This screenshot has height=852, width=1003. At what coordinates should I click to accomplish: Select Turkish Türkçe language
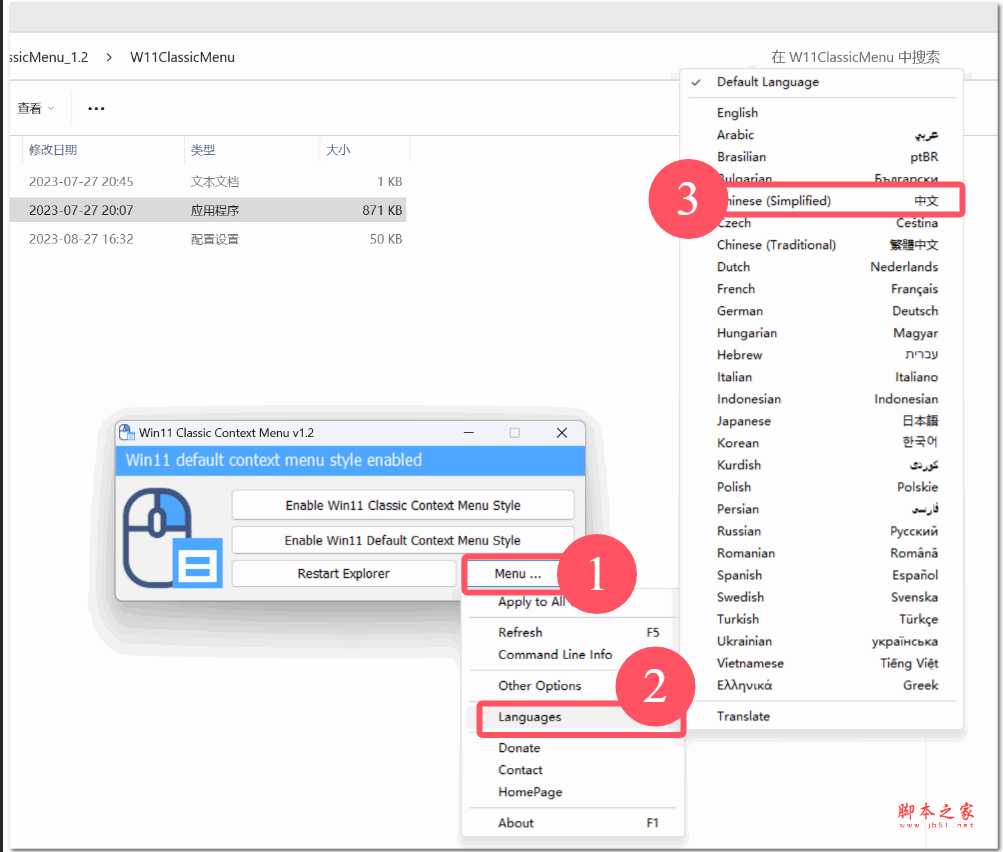click(821, 619)
